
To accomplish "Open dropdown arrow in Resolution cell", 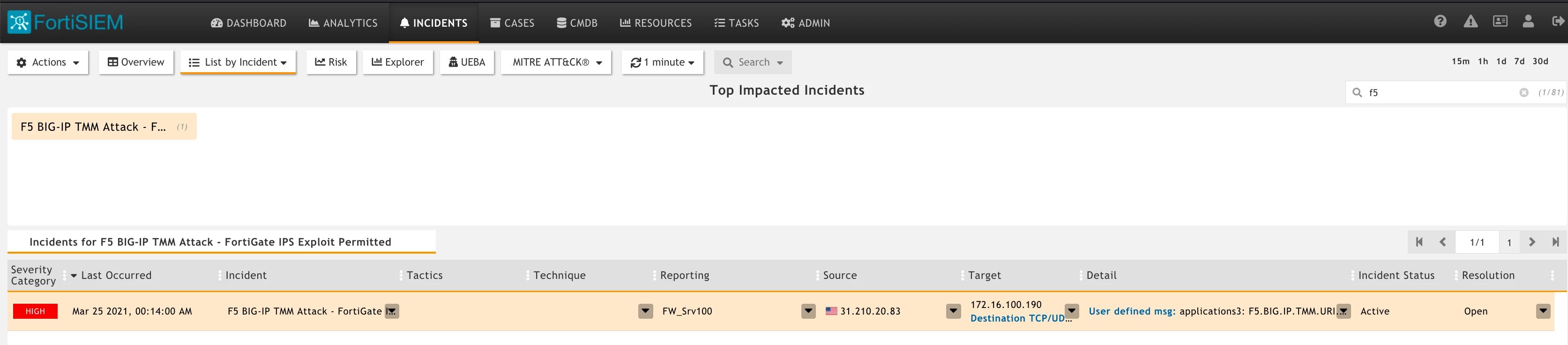I will (x=1543, y=312).
